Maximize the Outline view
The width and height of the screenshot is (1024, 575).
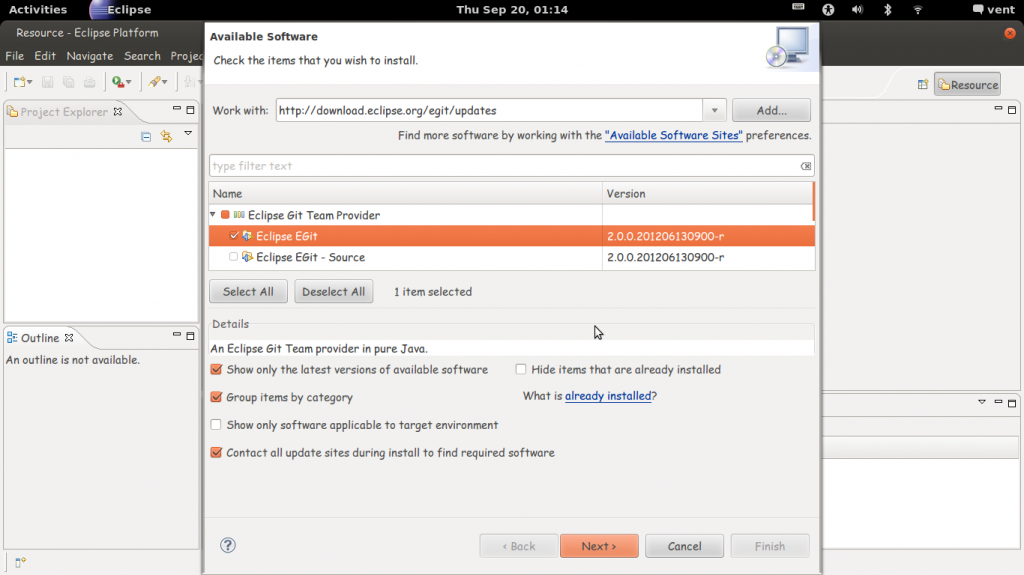click(190, 336)
